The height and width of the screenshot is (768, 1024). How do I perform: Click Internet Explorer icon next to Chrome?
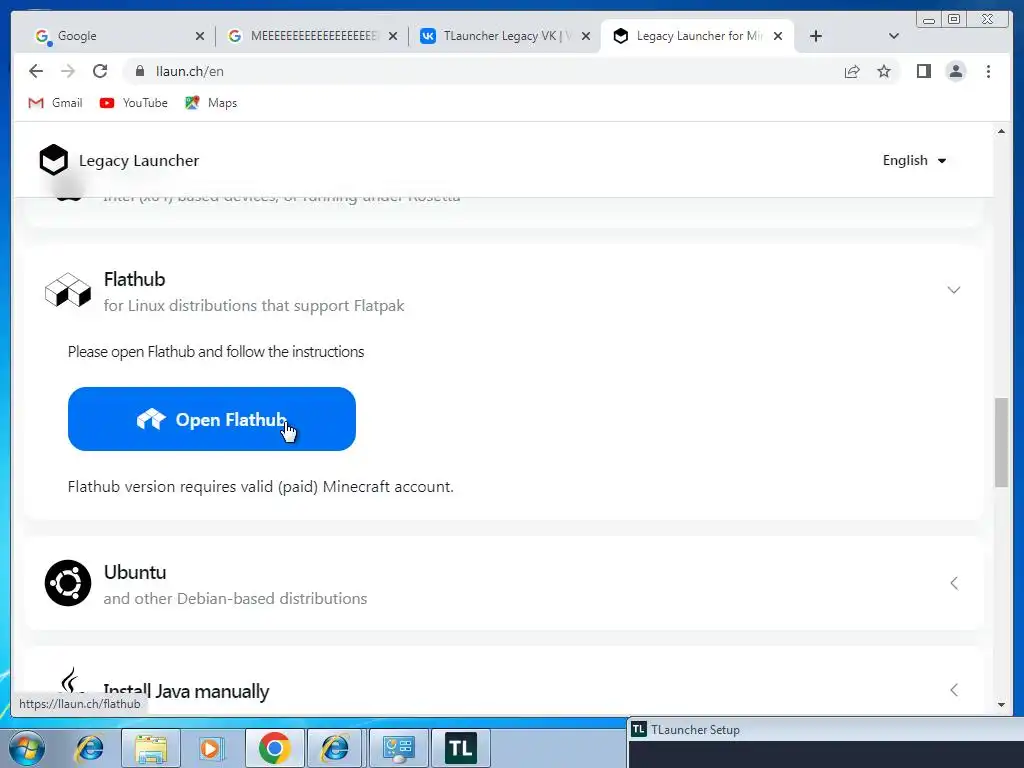tap(336, 748)
